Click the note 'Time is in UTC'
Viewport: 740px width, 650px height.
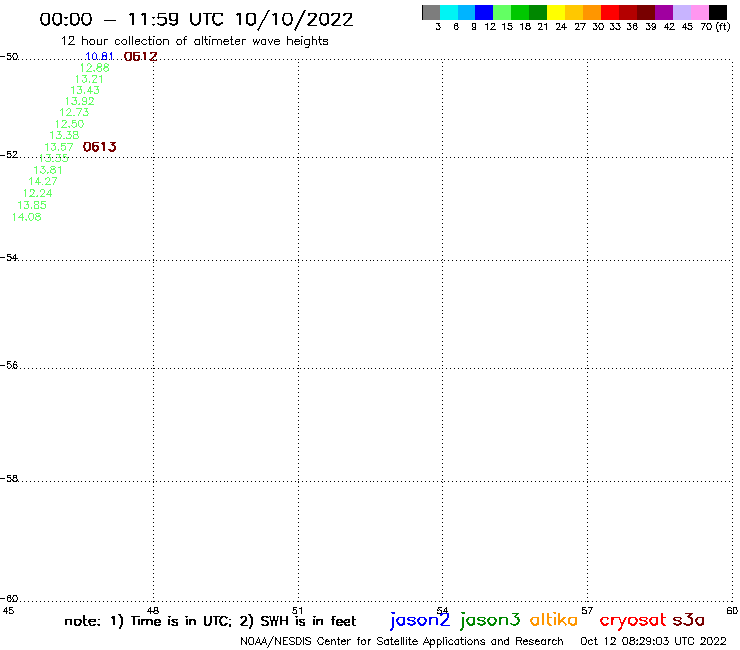(181, 621)
